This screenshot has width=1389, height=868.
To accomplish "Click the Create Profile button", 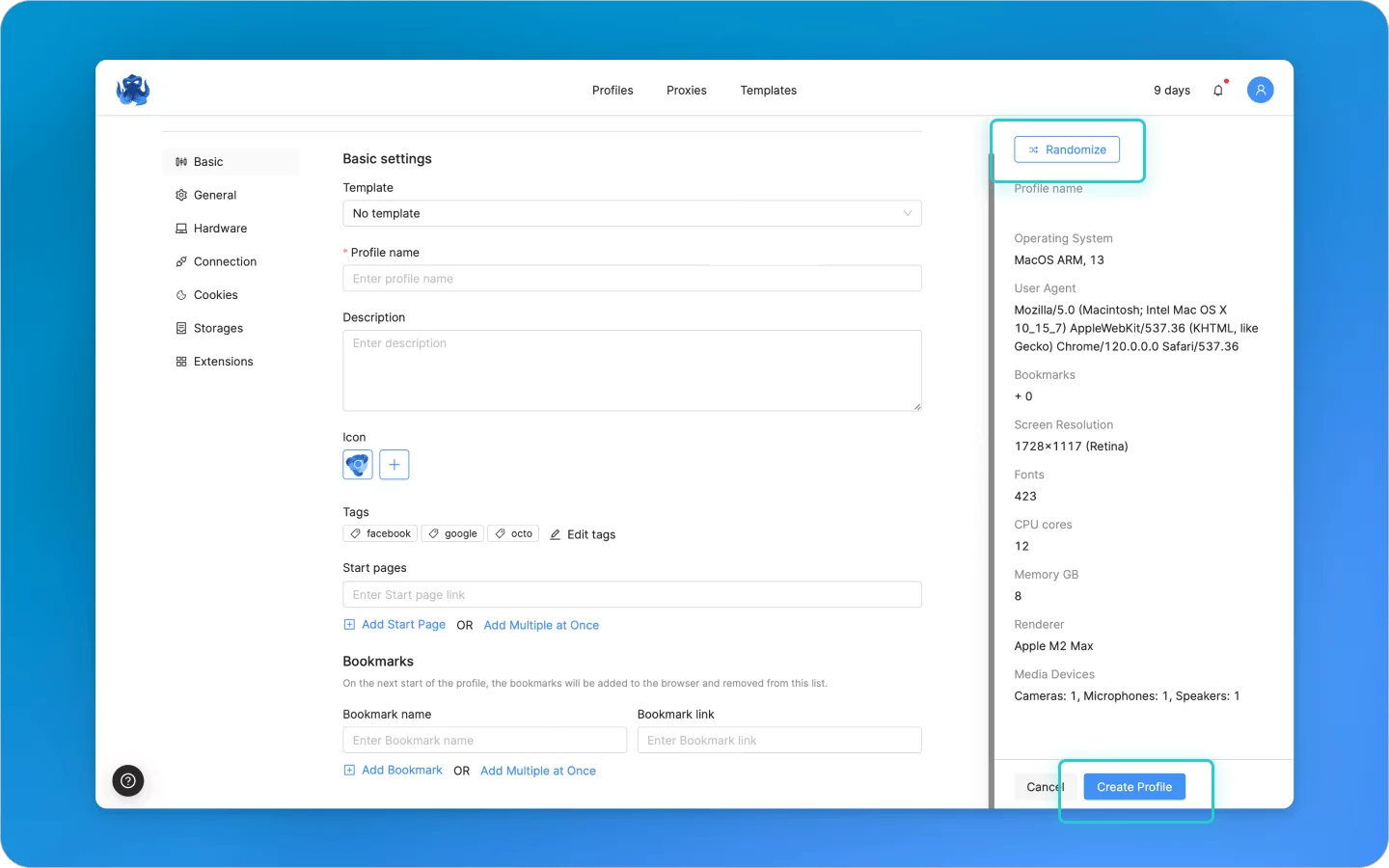I will pos(1134,786).
